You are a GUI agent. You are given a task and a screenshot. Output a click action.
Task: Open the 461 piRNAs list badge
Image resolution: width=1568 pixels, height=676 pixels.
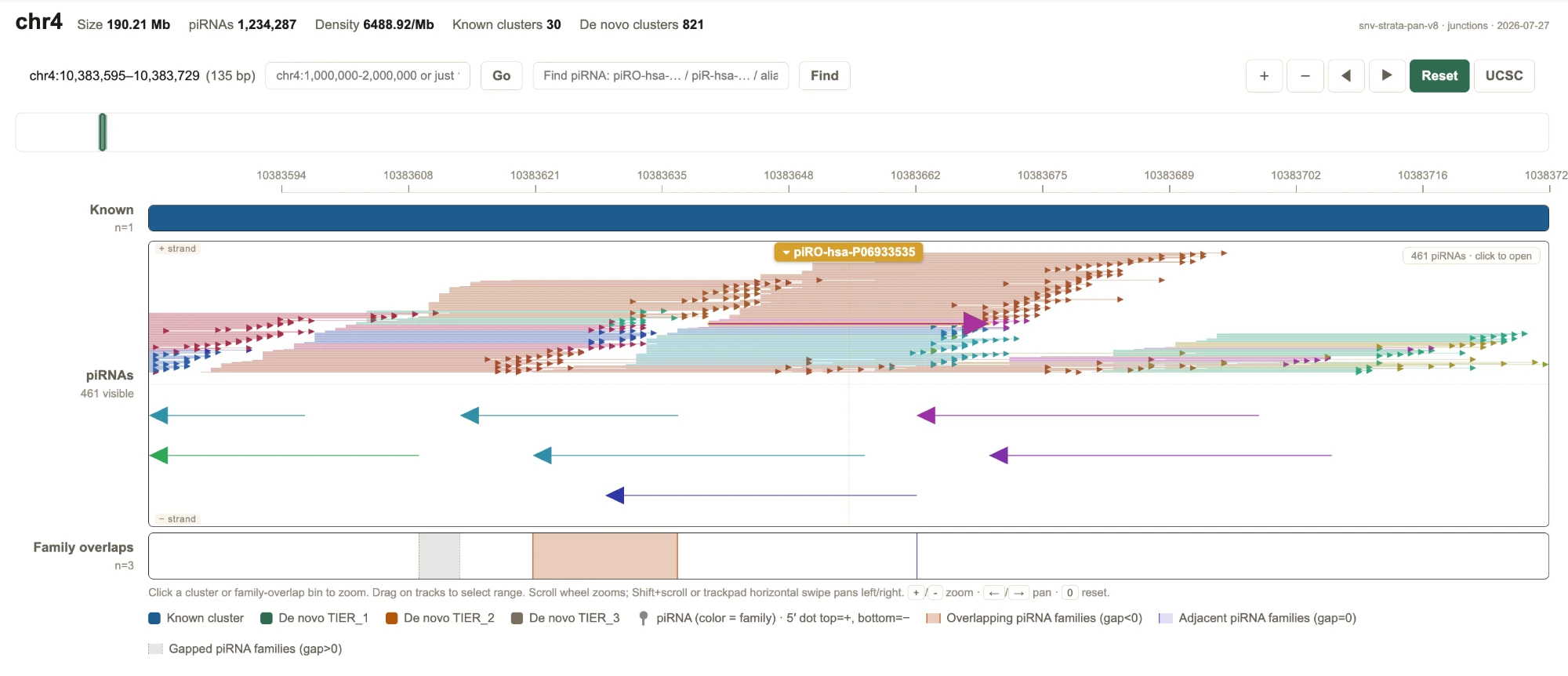1471,256
